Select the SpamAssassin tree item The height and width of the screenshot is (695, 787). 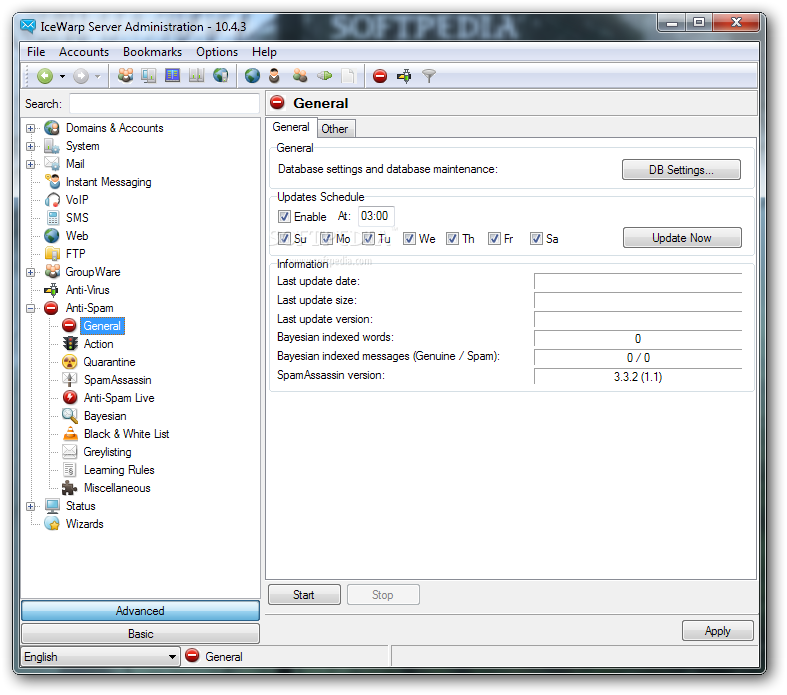[x=117, y=380]
